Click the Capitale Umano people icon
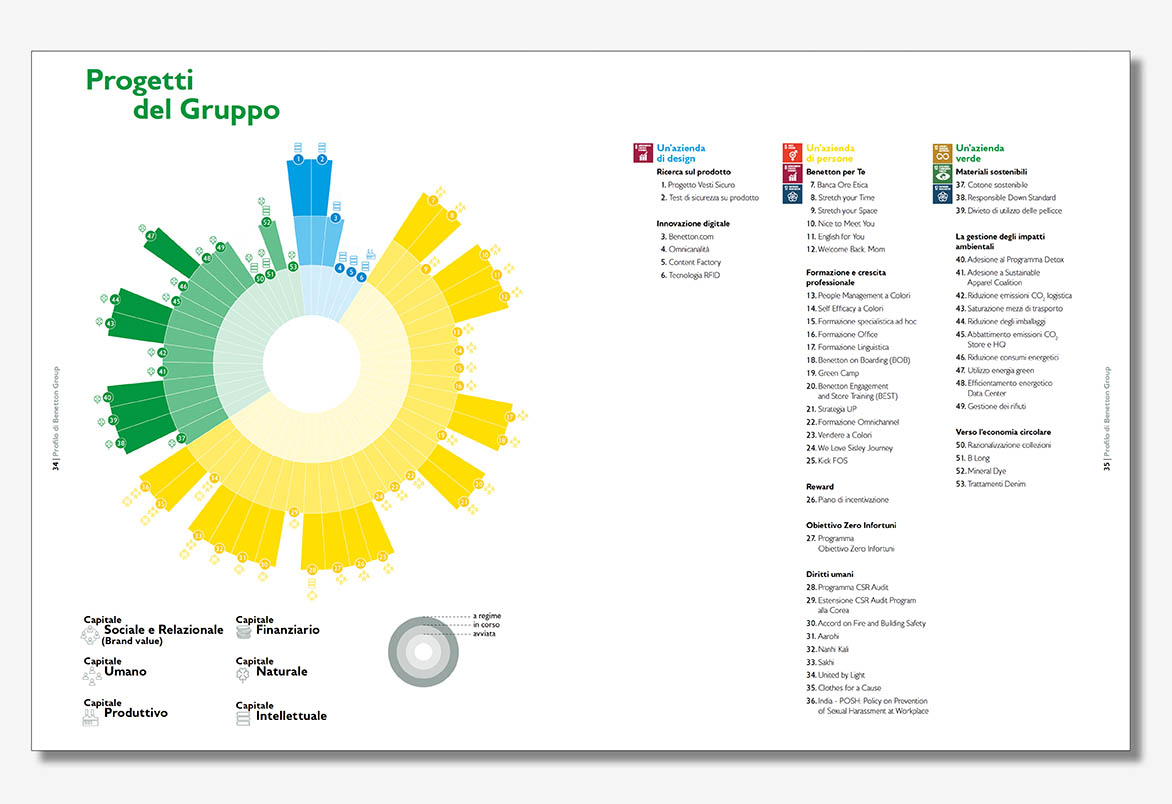This screenshot has width=1172, height=804. (x=92, y=676)
